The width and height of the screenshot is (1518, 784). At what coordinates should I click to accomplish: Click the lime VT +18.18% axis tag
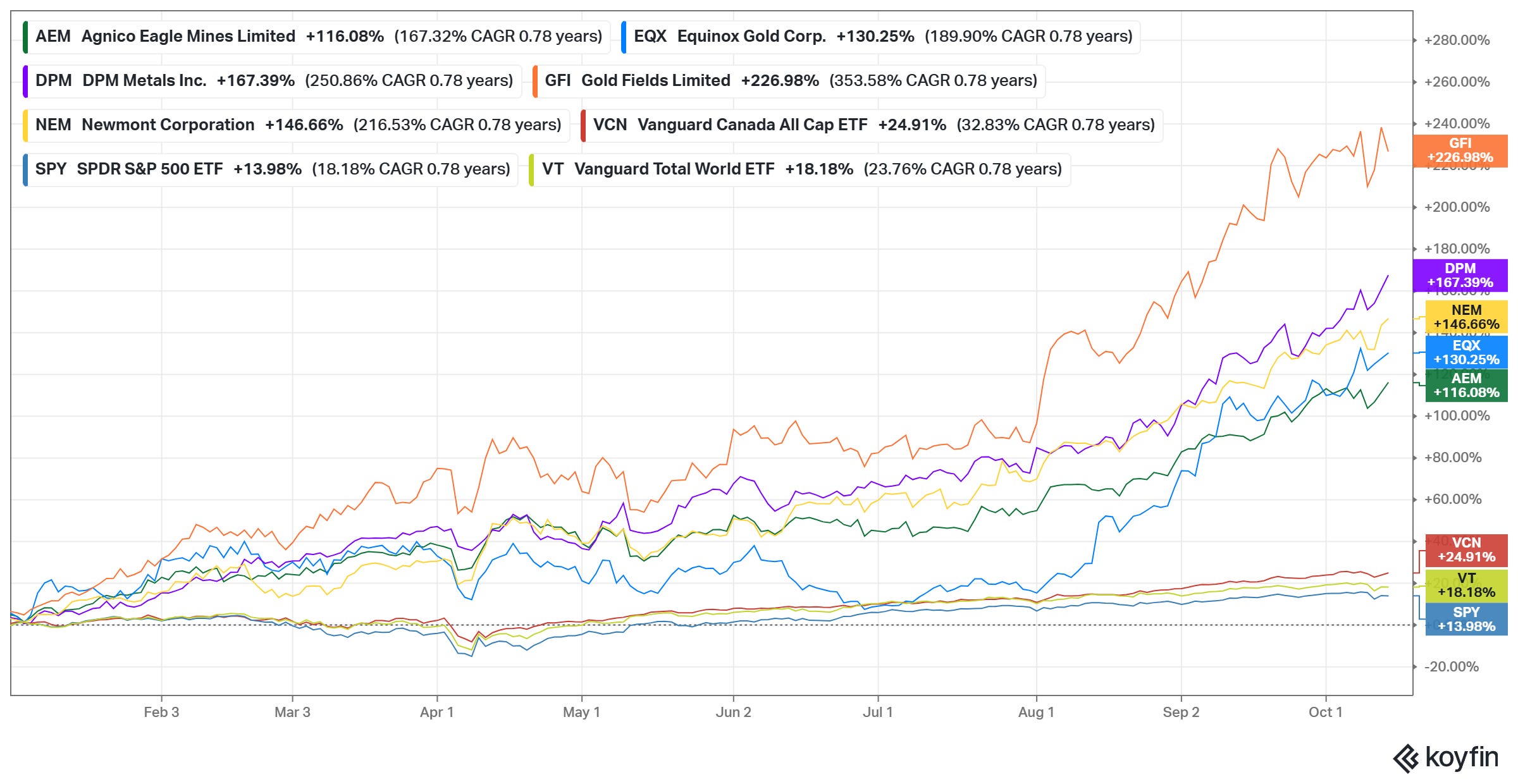click(1466, 585)
